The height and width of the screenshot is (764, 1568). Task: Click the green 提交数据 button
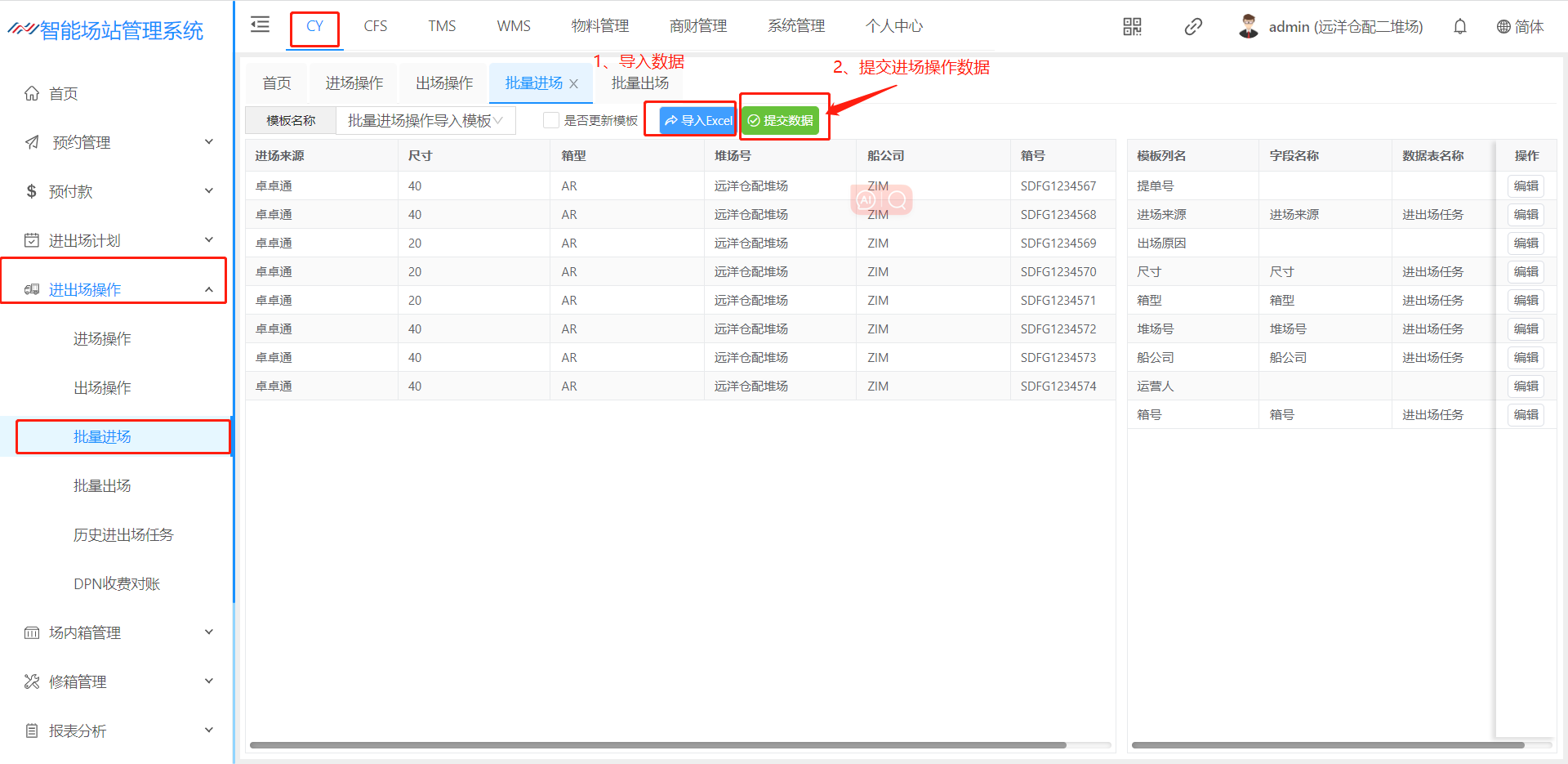click(x=781, y=120)
